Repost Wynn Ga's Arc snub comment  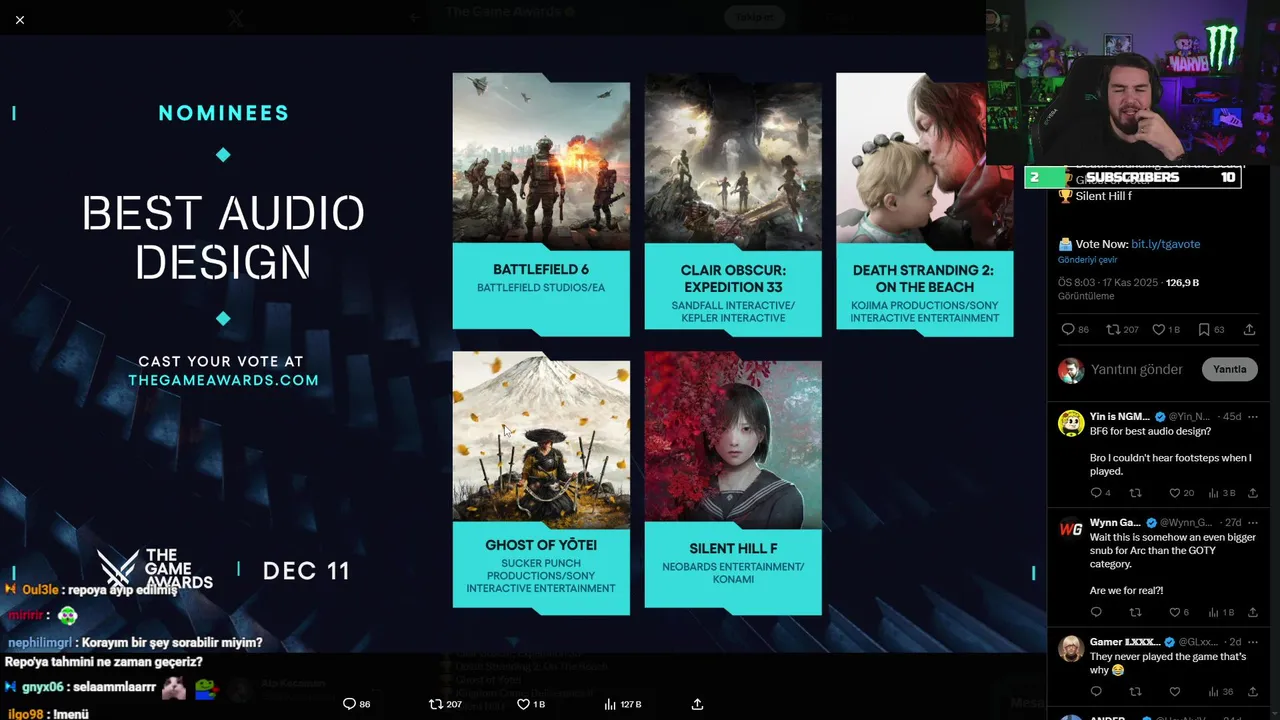(1135, 612)
